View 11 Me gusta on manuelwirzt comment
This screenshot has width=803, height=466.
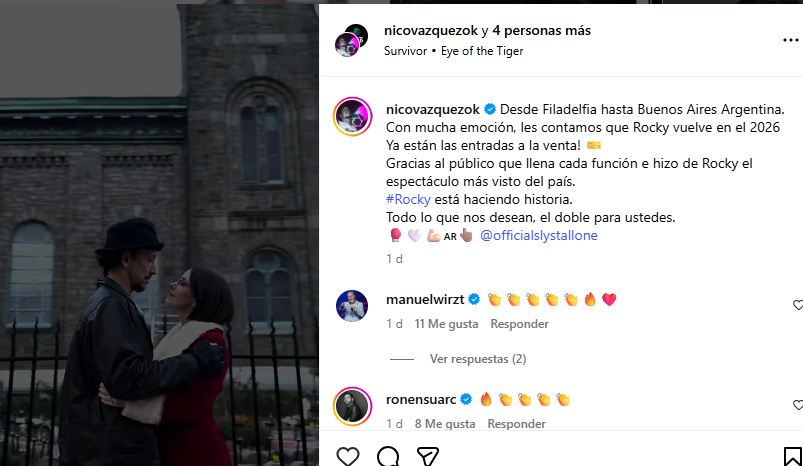pos(446,324)
